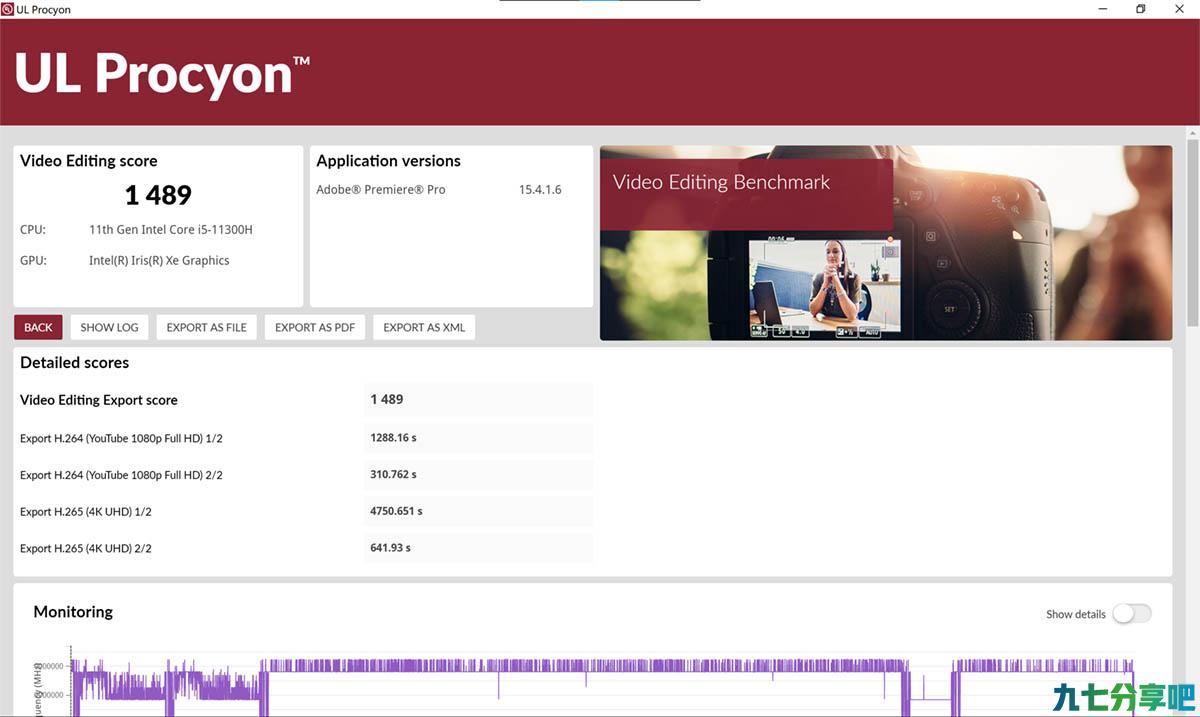Click the 11th Gen Intel Core i5-11300H text
Screen dimensions: 1200x717
point(171,230)
